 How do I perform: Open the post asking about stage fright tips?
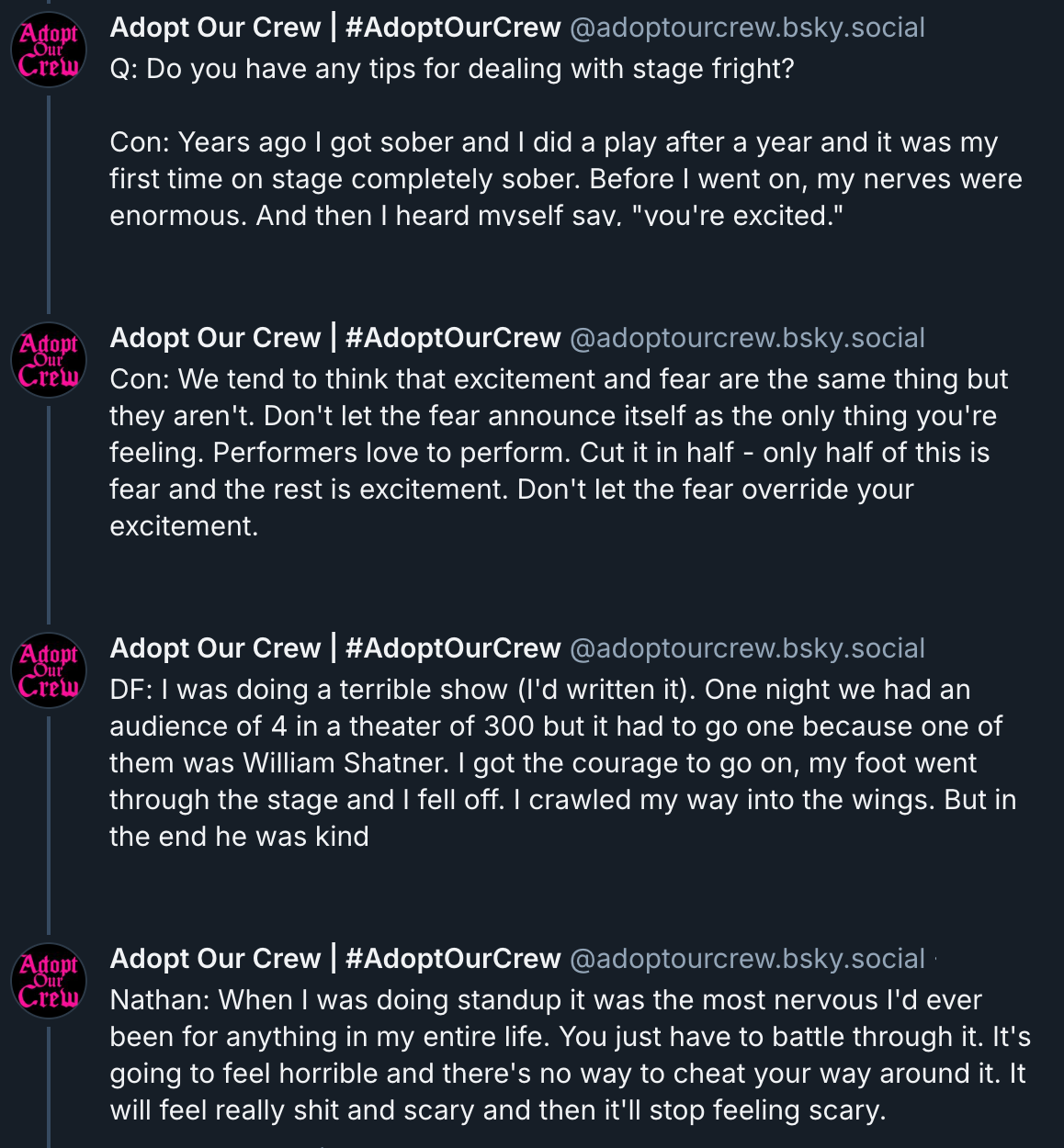click(551, 161)
